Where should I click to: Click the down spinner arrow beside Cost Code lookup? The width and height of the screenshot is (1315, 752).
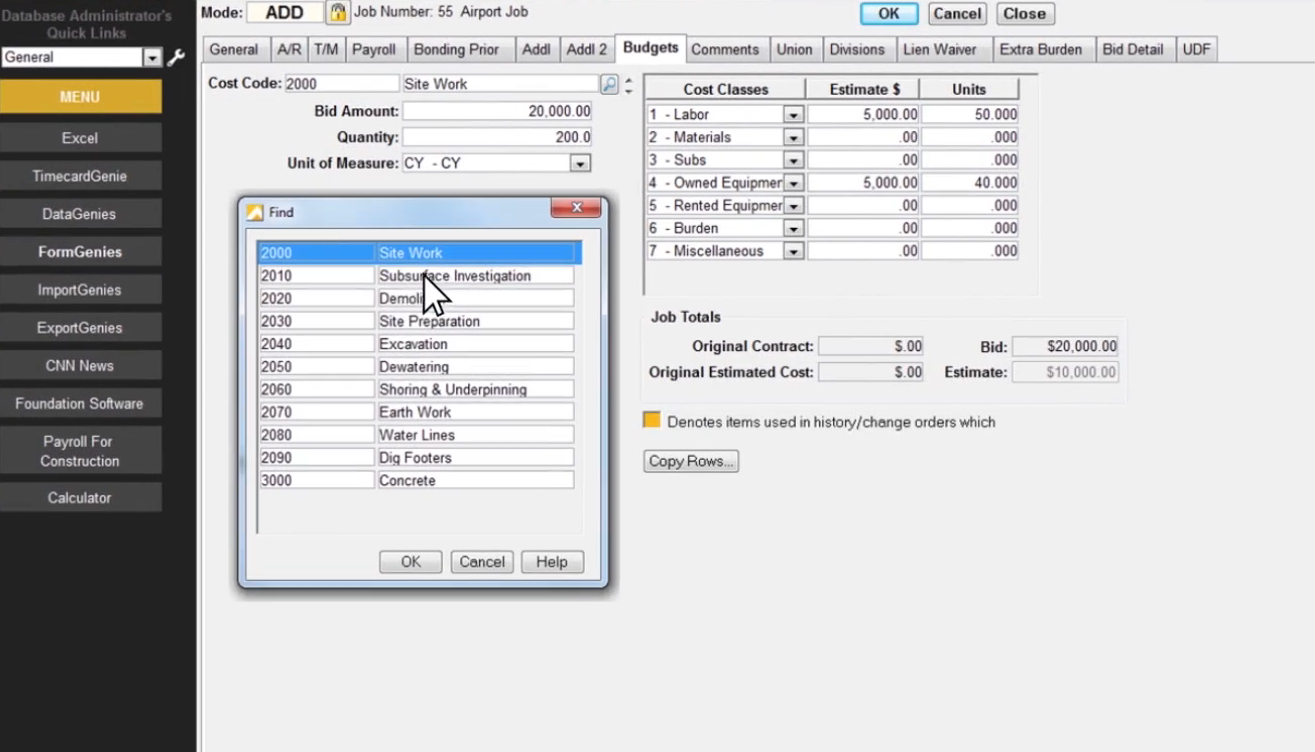(628, 90)
